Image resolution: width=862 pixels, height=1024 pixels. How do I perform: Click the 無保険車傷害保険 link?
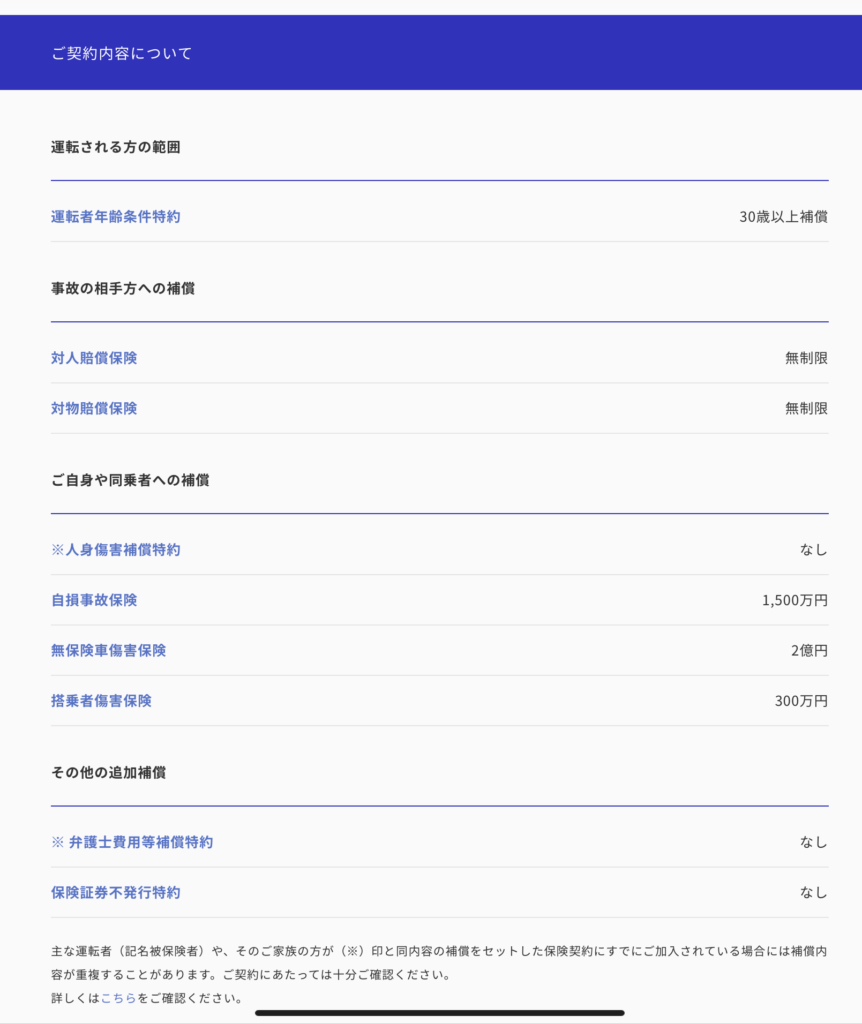pyautogui.click(x=108, y=650)
